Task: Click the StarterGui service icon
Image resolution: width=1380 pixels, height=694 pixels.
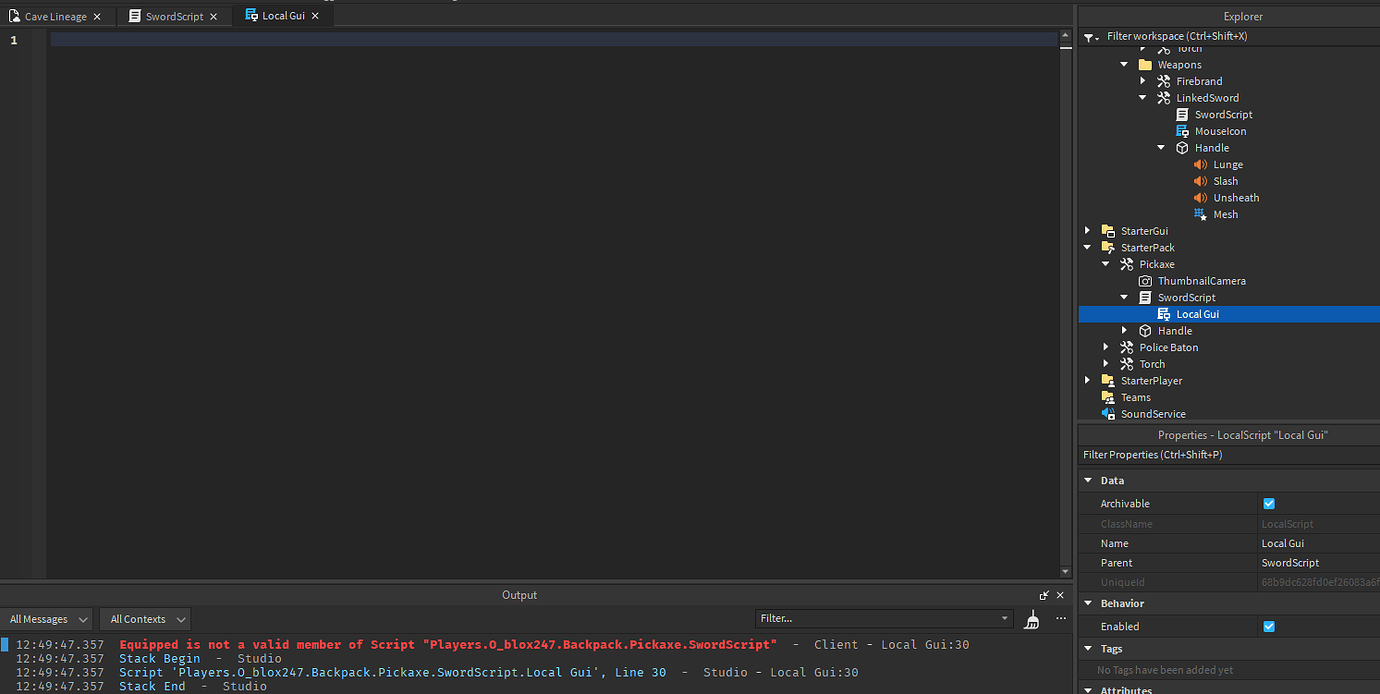Action: click(x=1108, y=231)
